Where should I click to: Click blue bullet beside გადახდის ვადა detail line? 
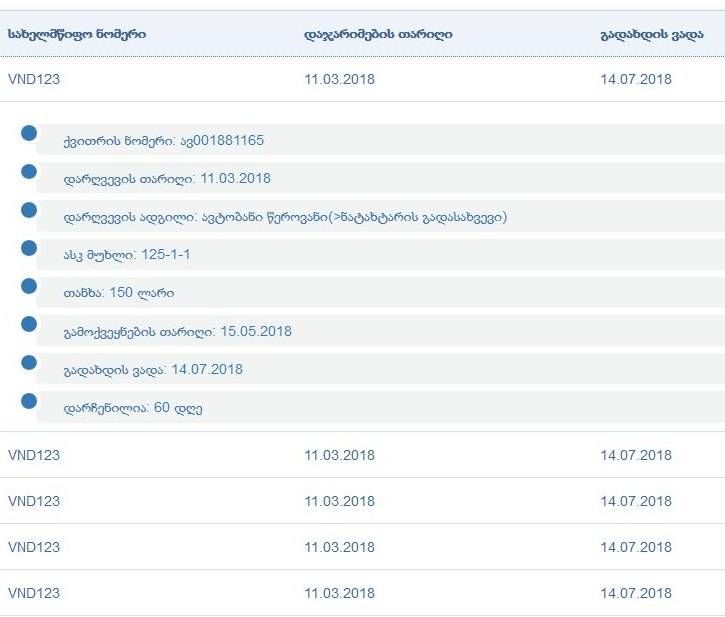(x=29, y=362)
